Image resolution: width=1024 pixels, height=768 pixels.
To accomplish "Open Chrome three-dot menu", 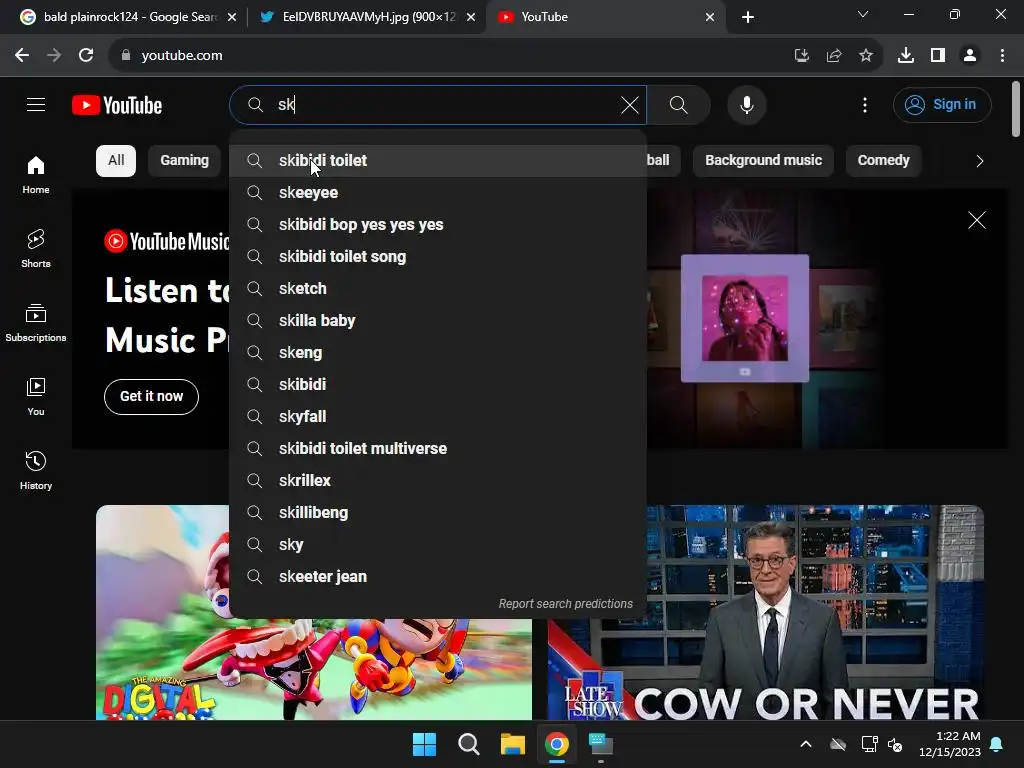I will tap(1002, 56).
